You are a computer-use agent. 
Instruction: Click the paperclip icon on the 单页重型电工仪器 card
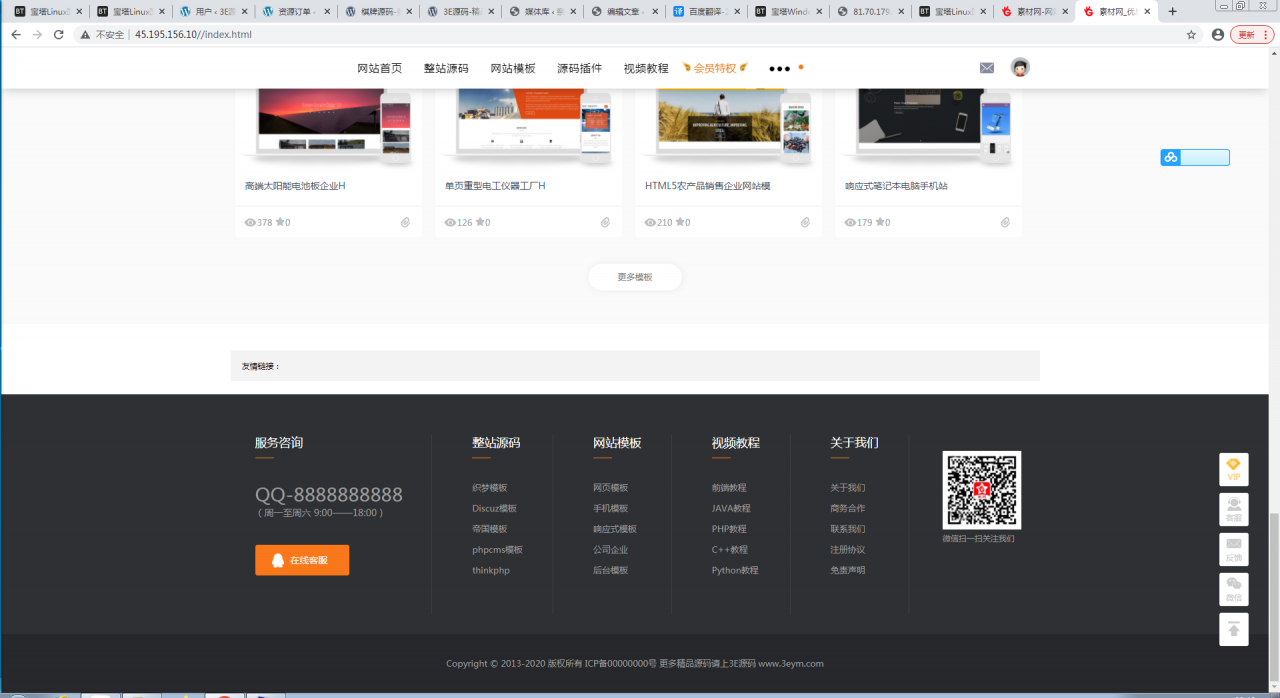tap(605, 223)
